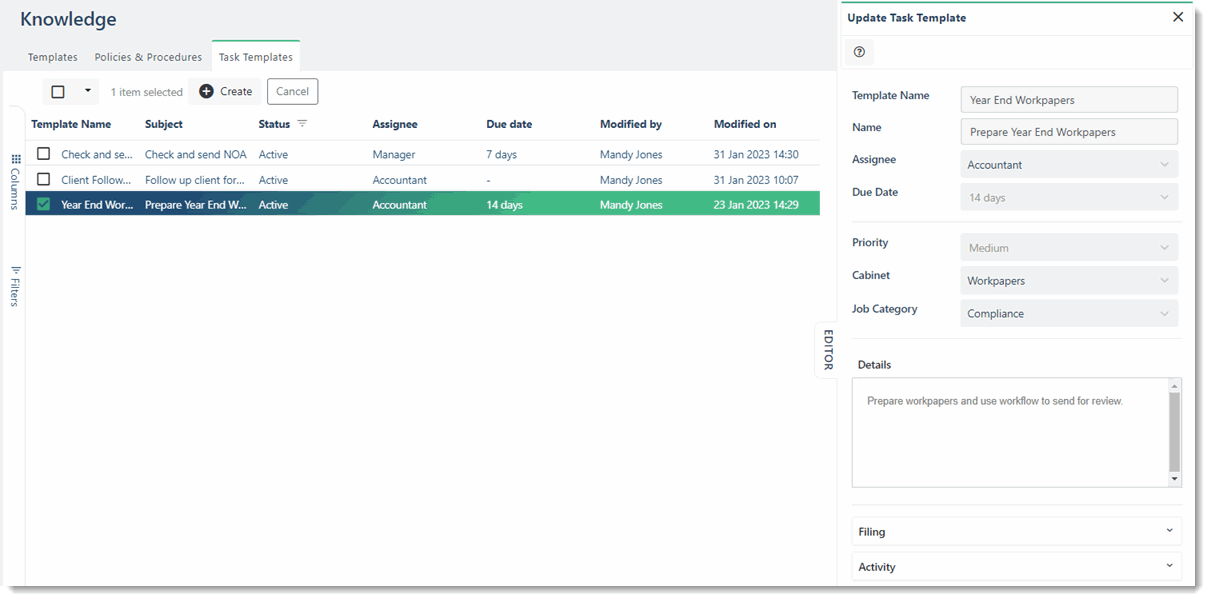Sort by Assignee column header
The width and height of the screenshot is (1210, 601).
(395, 124)
